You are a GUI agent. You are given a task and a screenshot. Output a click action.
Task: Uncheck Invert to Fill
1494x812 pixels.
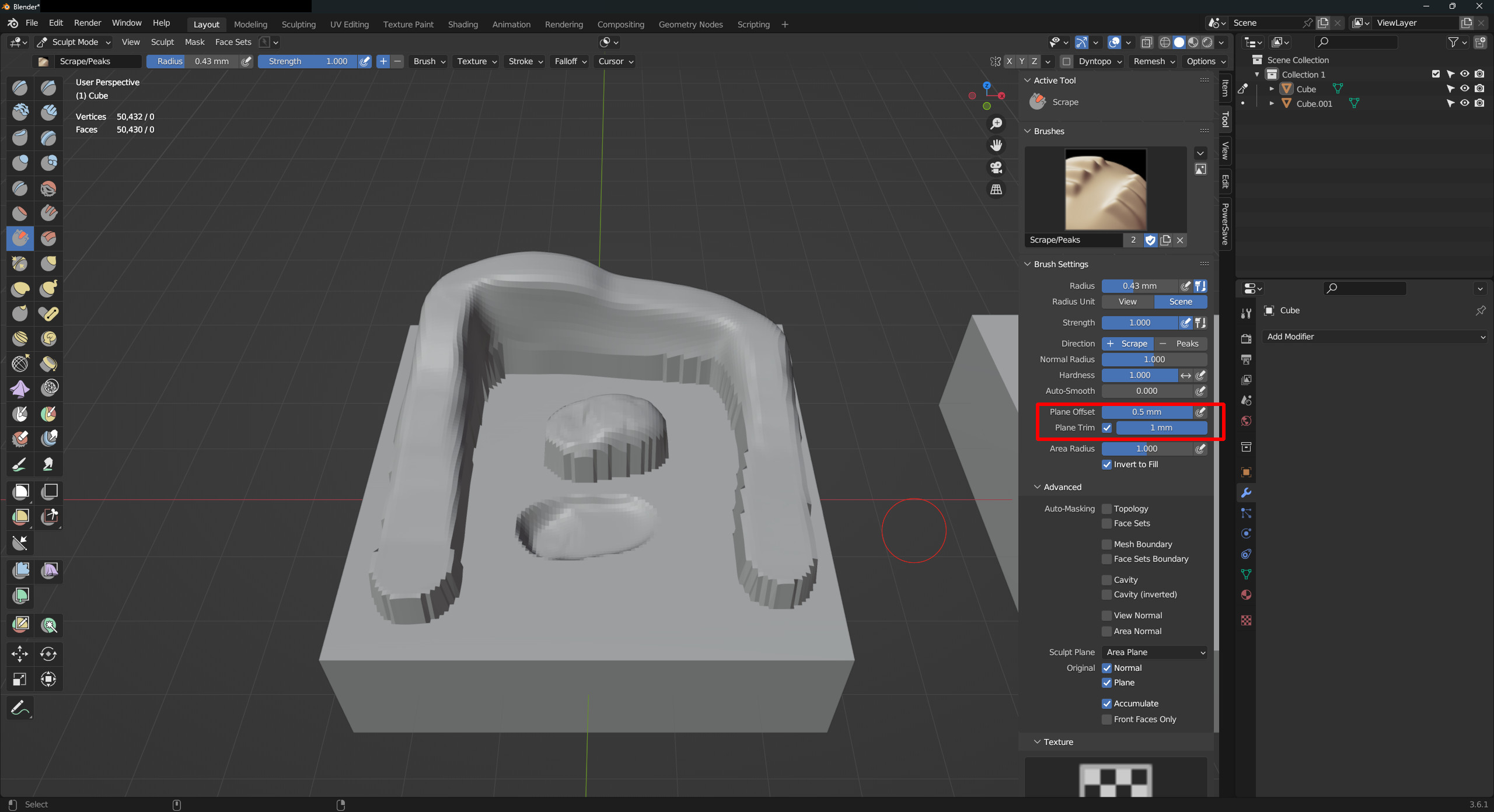[x=1106, y=464]
